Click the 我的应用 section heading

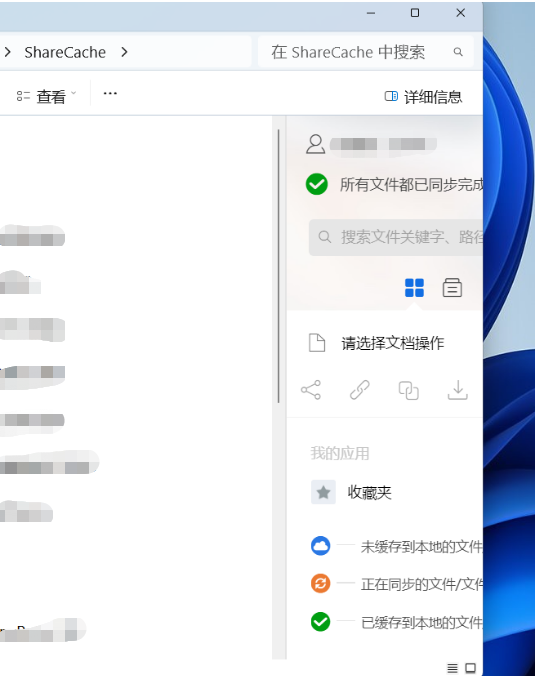click(340, 454)
